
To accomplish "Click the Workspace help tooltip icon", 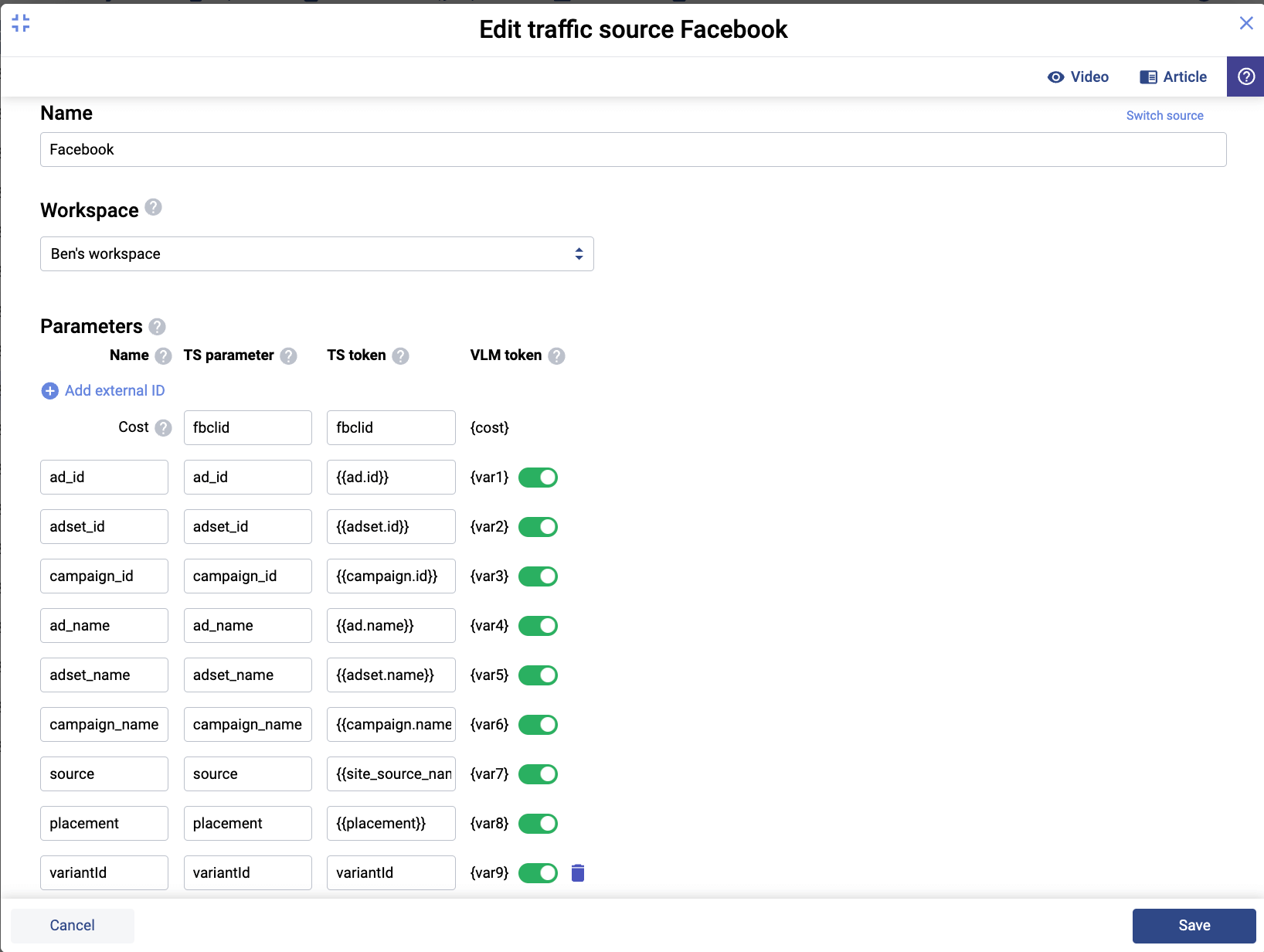I will 154,207.
